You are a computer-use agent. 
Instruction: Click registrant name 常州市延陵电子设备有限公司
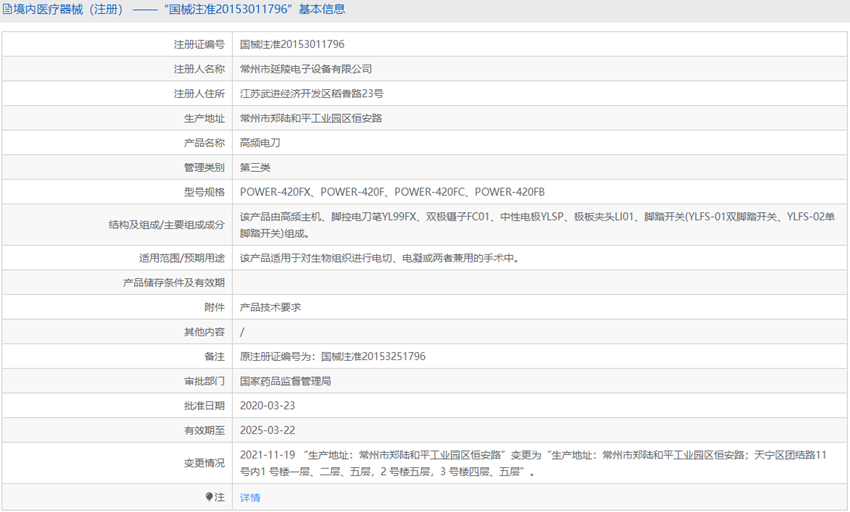tap(306, 69)
